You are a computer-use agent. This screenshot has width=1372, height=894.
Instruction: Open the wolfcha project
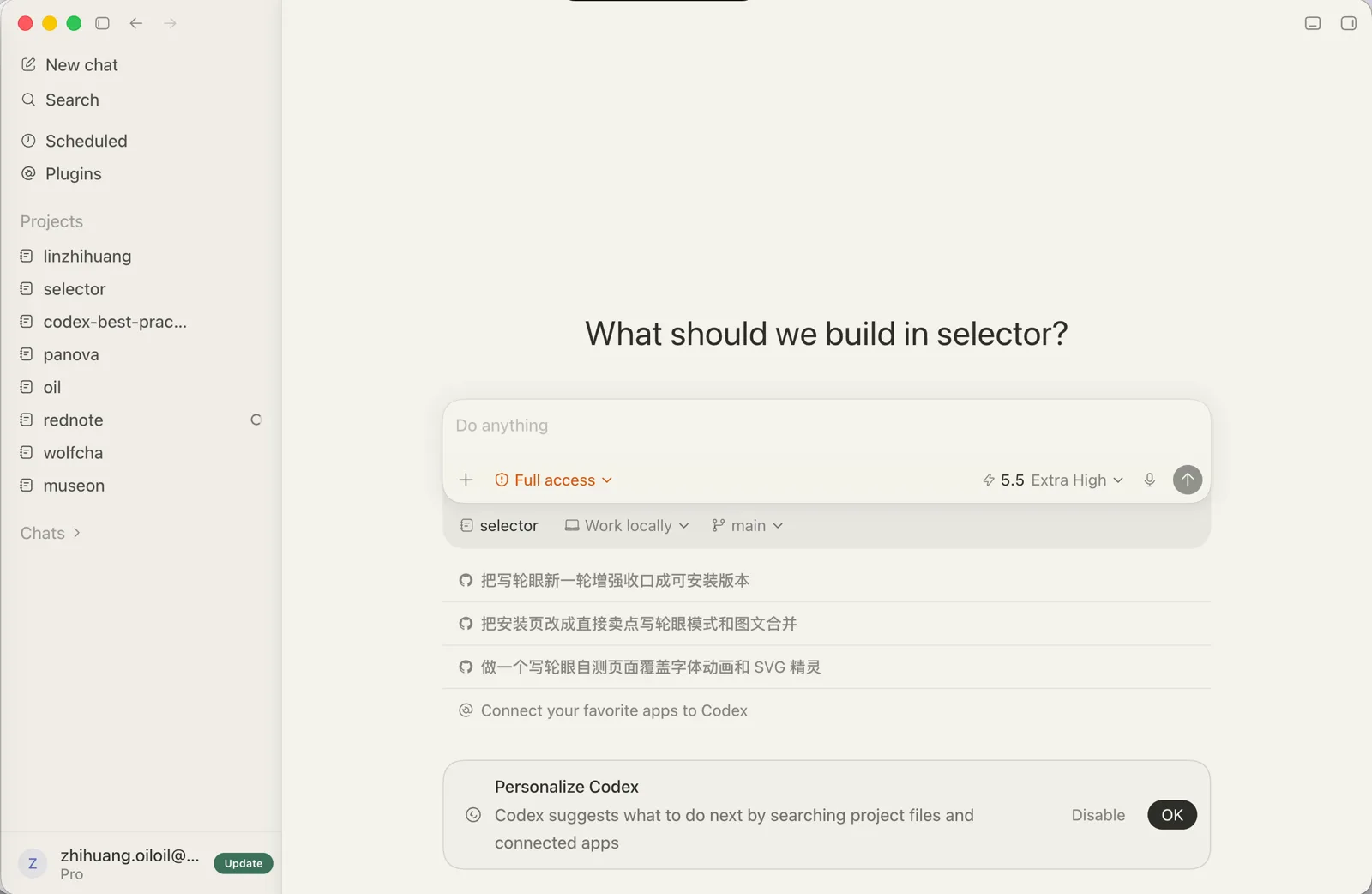[141, 452]
